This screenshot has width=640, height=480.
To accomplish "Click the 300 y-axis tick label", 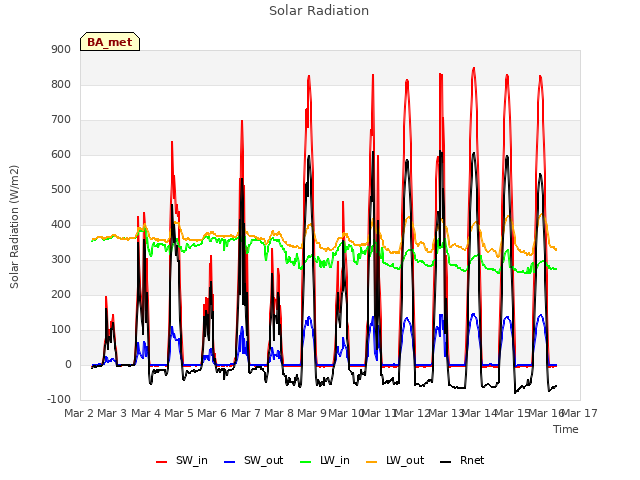I will (x=61, y=260).
